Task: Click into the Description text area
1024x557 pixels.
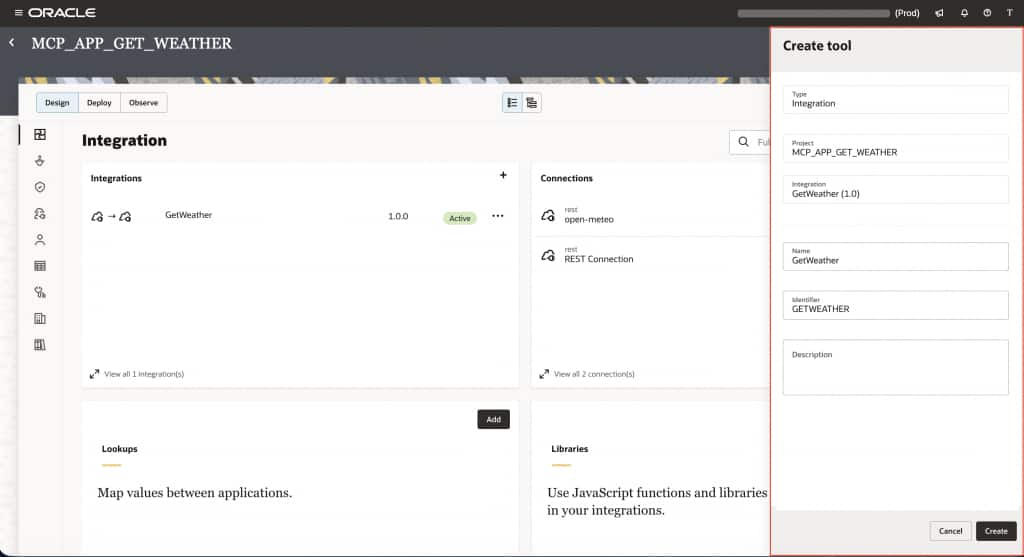Action: pyautogui.click(x=895, y=367)
